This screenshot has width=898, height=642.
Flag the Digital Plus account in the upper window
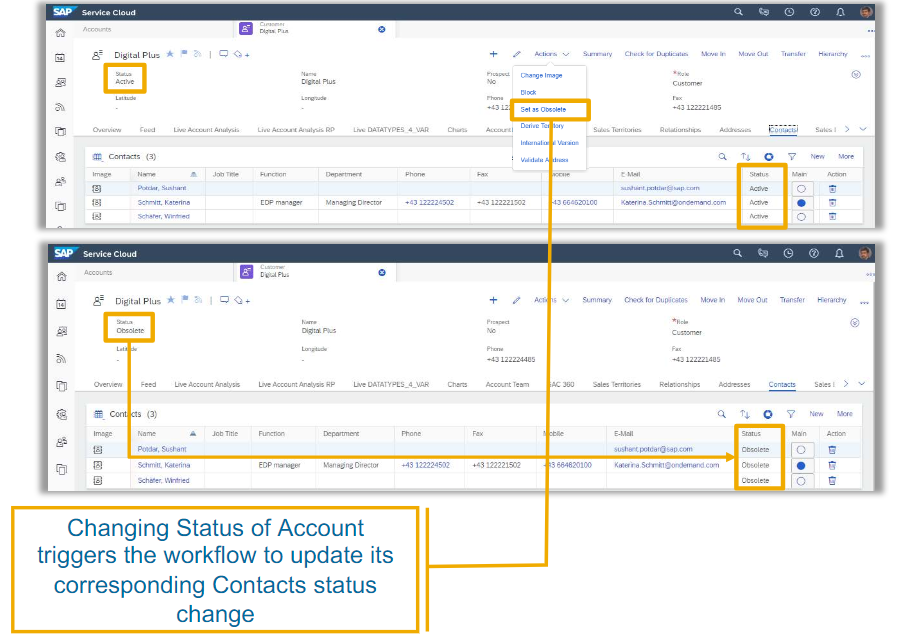point(184,54)
